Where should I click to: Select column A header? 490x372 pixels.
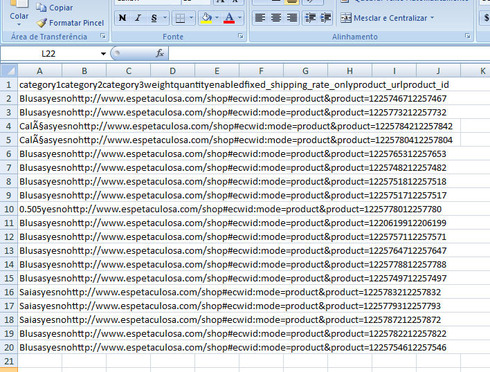(40, 71)
